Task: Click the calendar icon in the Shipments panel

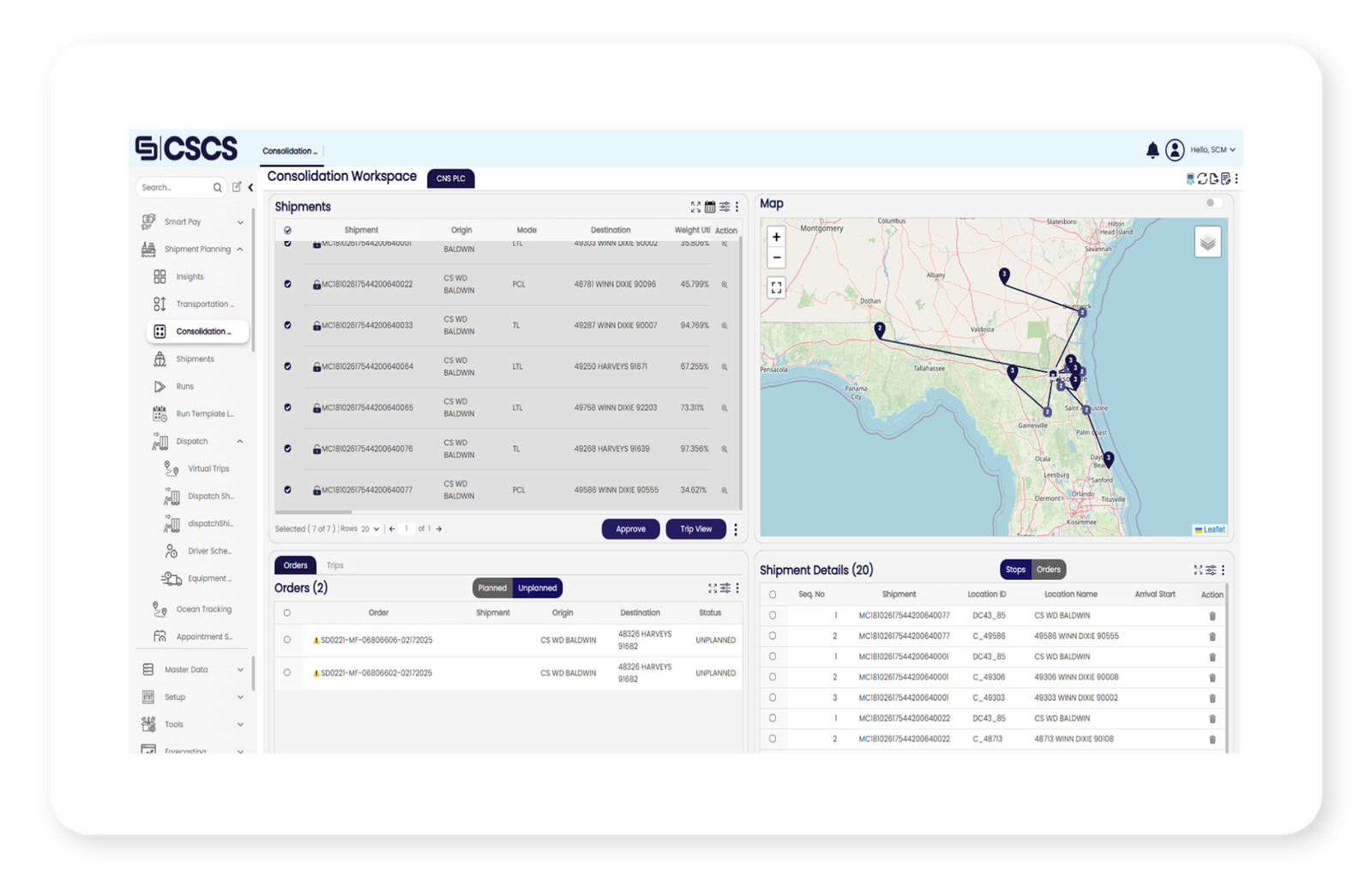Action: pyautogui.click(x=710, y=206)
